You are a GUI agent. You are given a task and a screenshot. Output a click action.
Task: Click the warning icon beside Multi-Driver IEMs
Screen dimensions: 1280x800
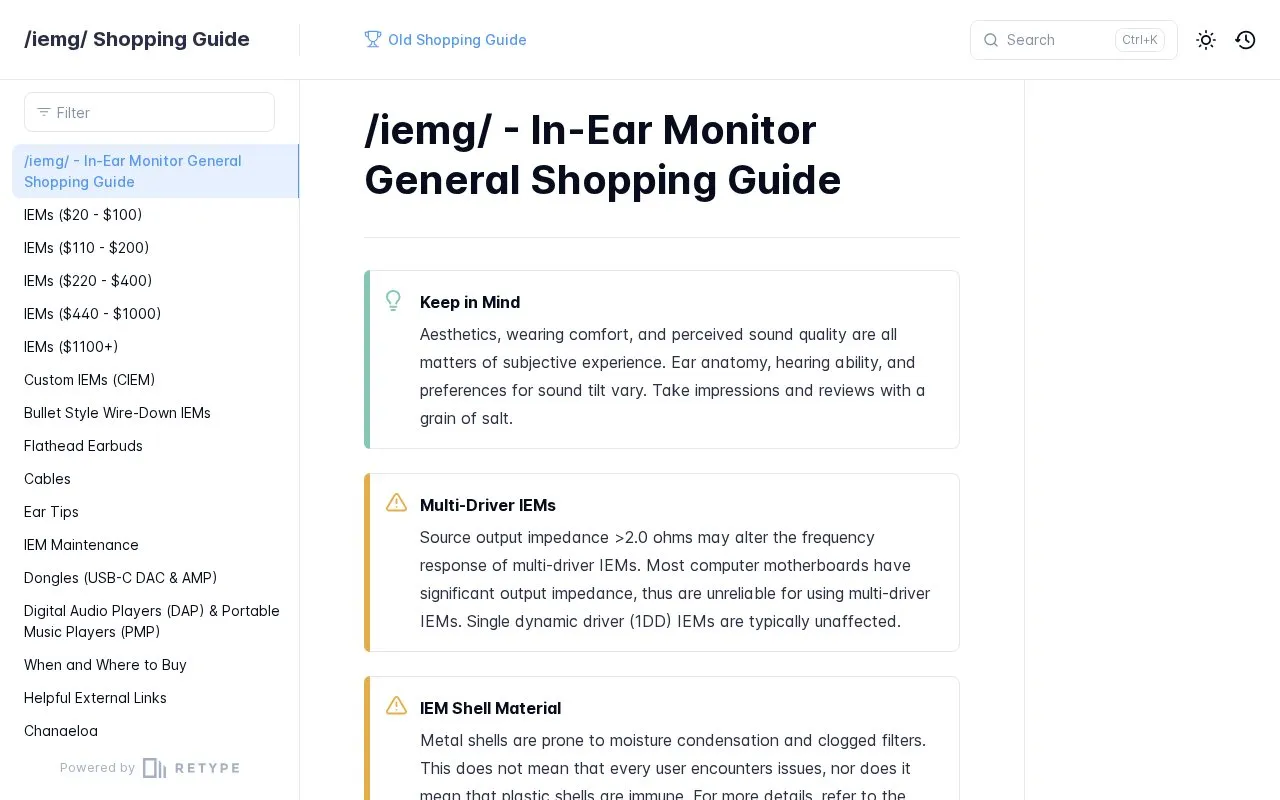396,503
